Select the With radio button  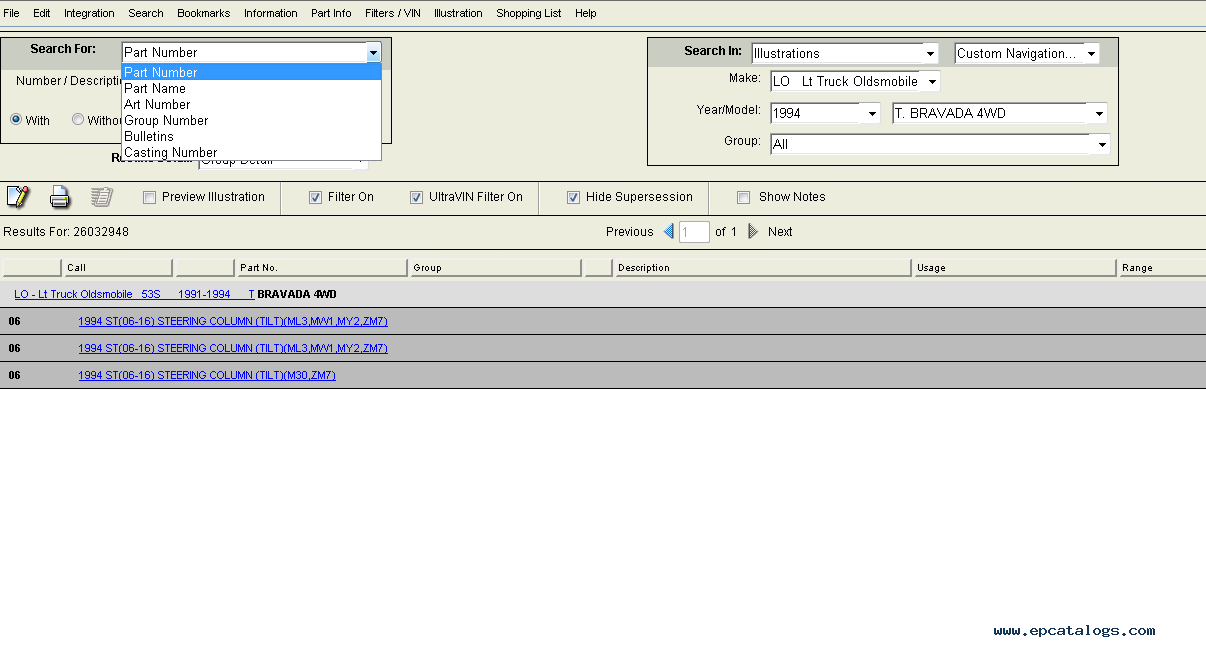(16, 120)
